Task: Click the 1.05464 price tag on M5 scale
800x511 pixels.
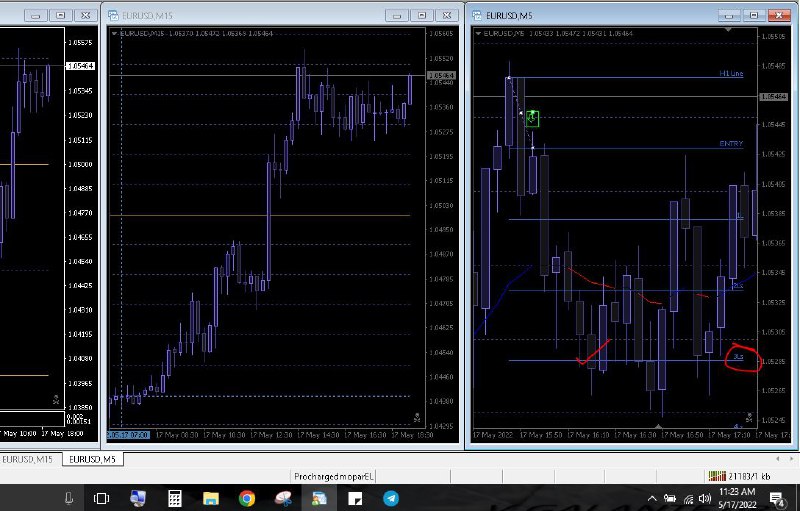Action: [x=773, y=97]
